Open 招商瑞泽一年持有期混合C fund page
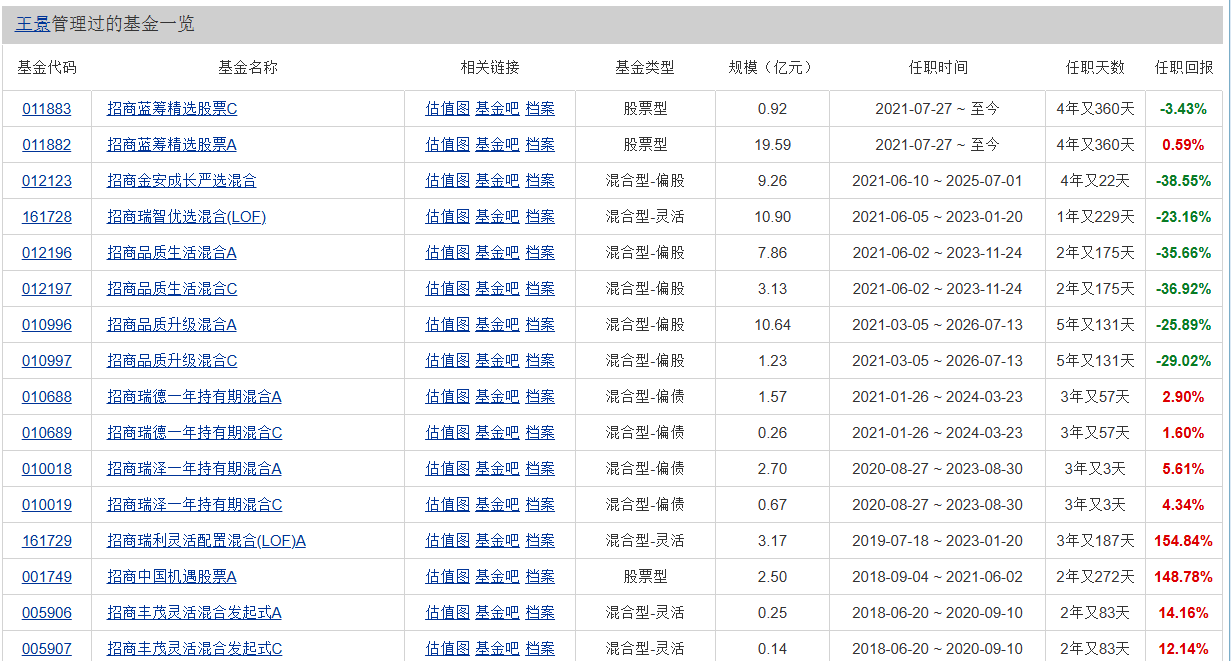Image resolution: width=1231 pixels, height=661 pixels. 195,505
